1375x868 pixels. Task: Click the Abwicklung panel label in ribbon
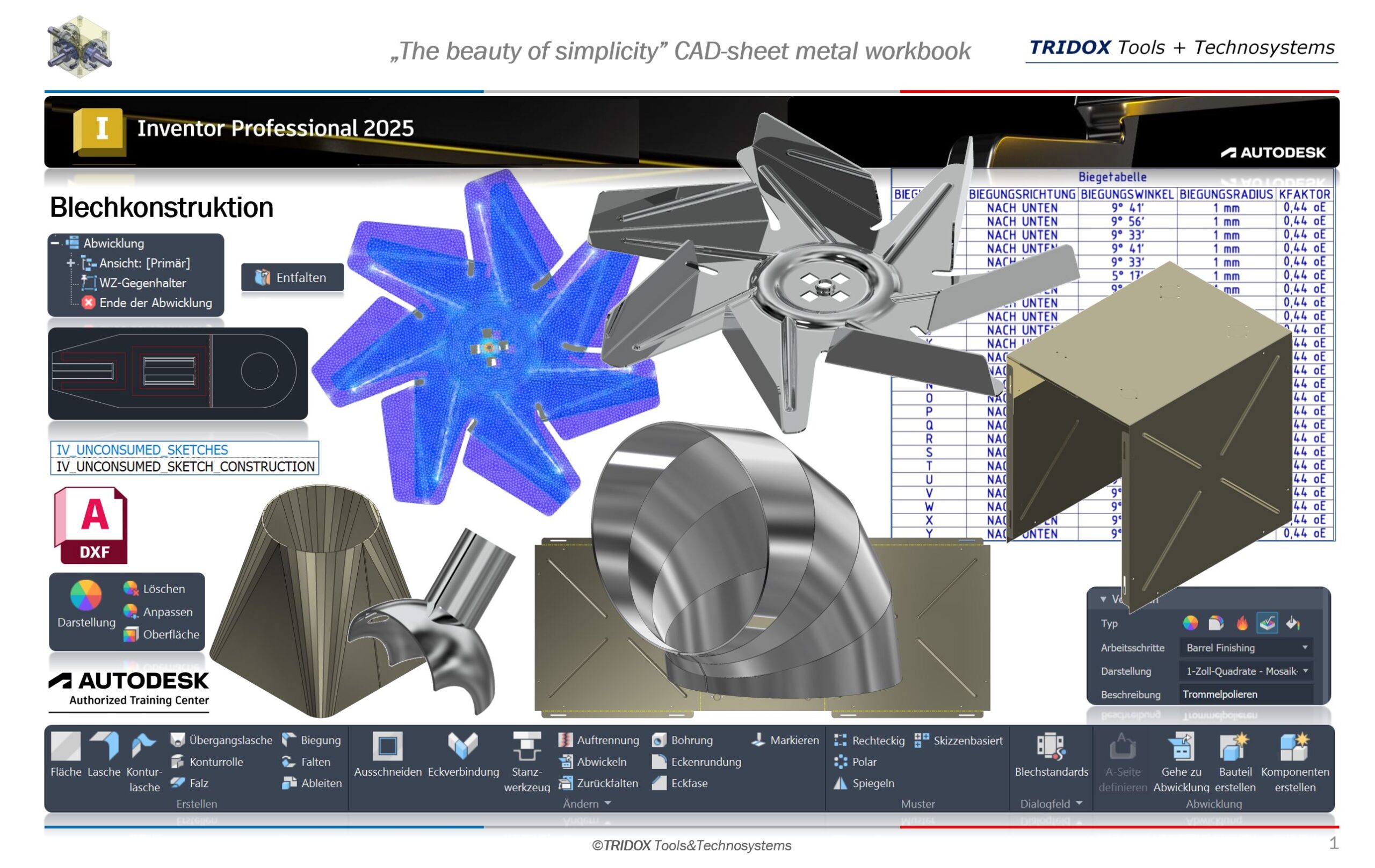click(x=1214, y=804)
